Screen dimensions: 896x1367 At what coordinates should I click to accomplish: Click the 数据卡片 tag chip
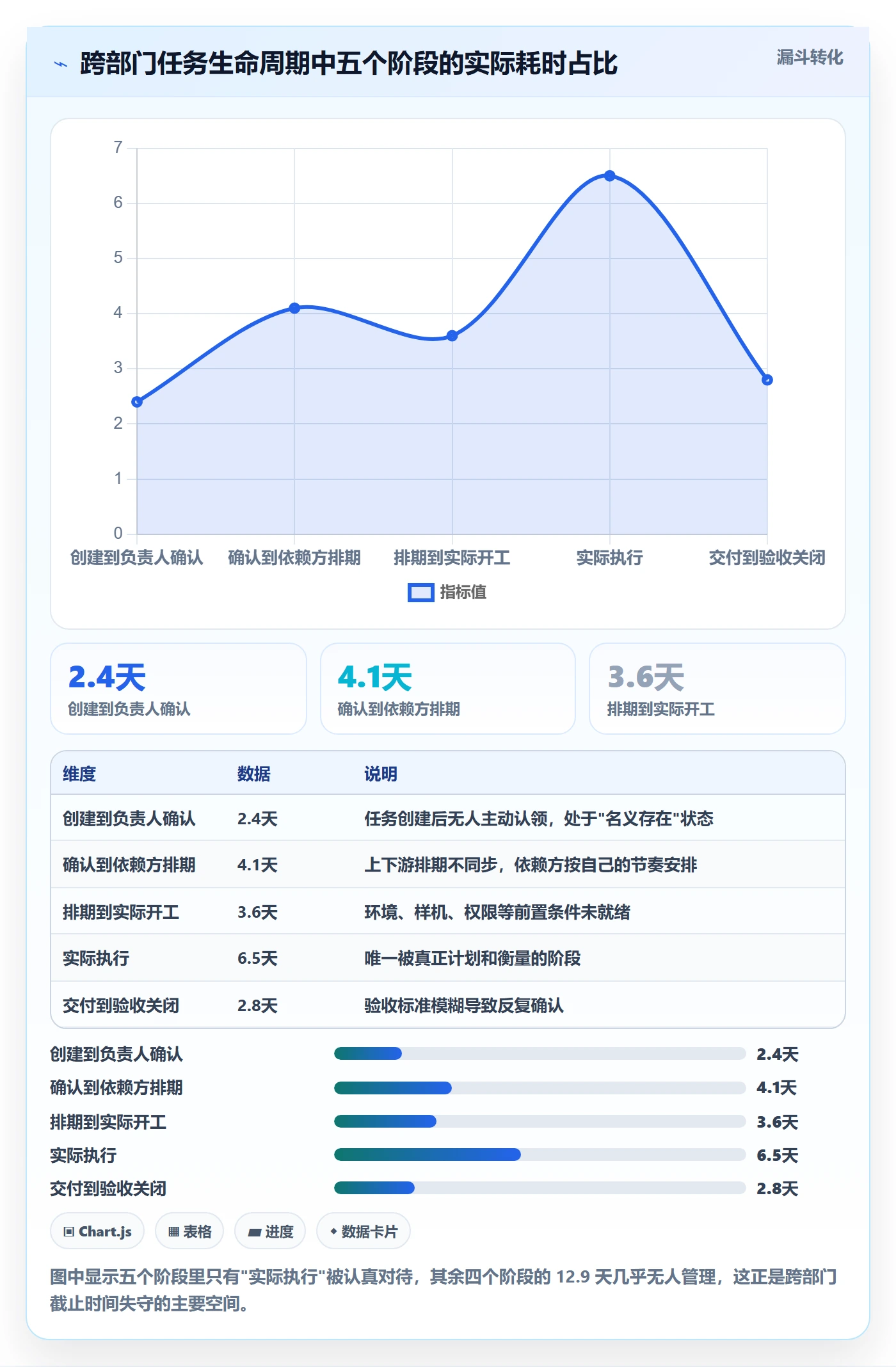(x=364, y=1231)
